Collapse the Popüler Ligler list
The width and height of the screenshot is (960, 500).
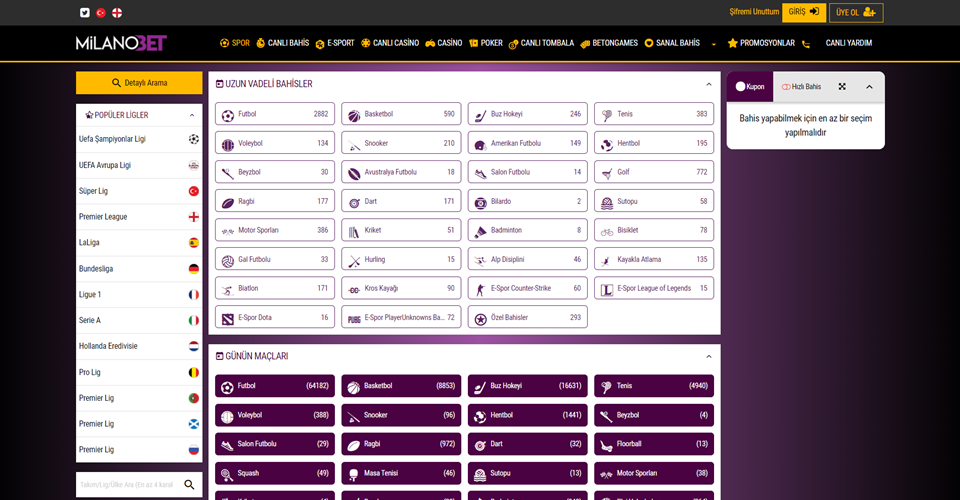pos(192,115)
